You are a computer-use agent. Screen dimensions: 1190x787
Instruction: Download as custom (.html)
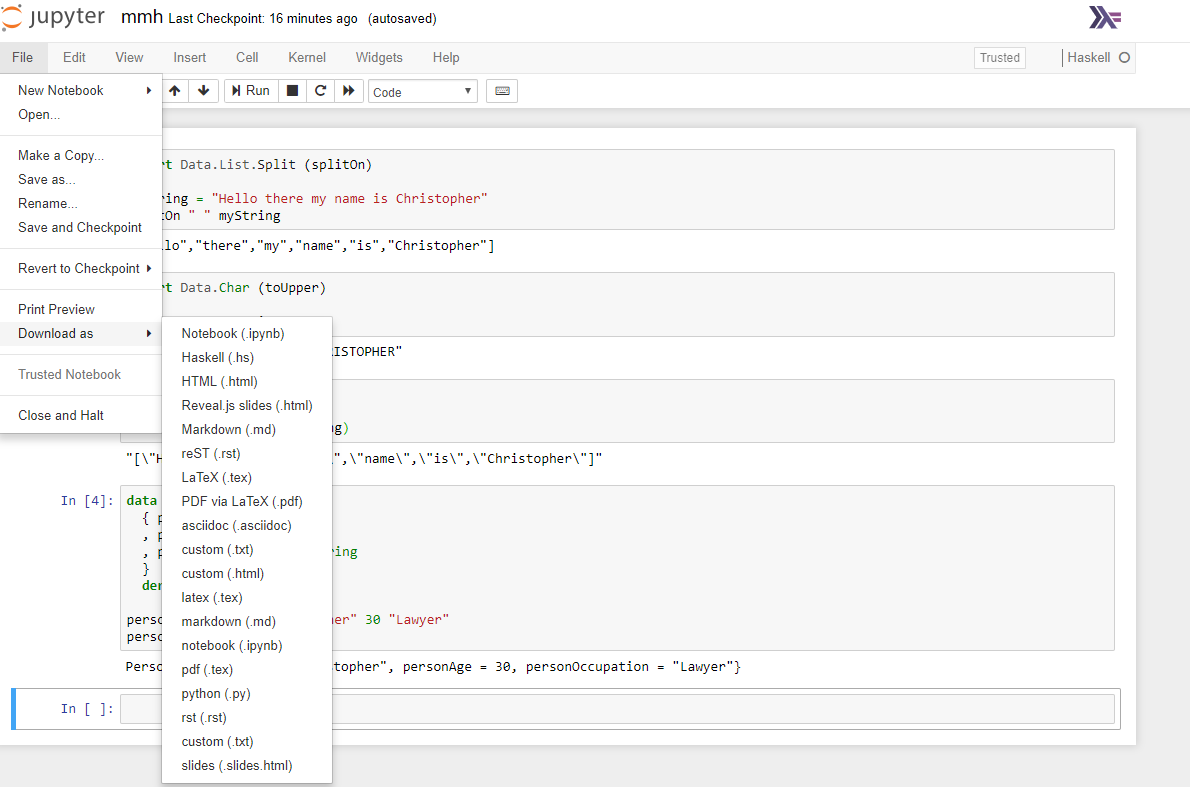(247, 574)
